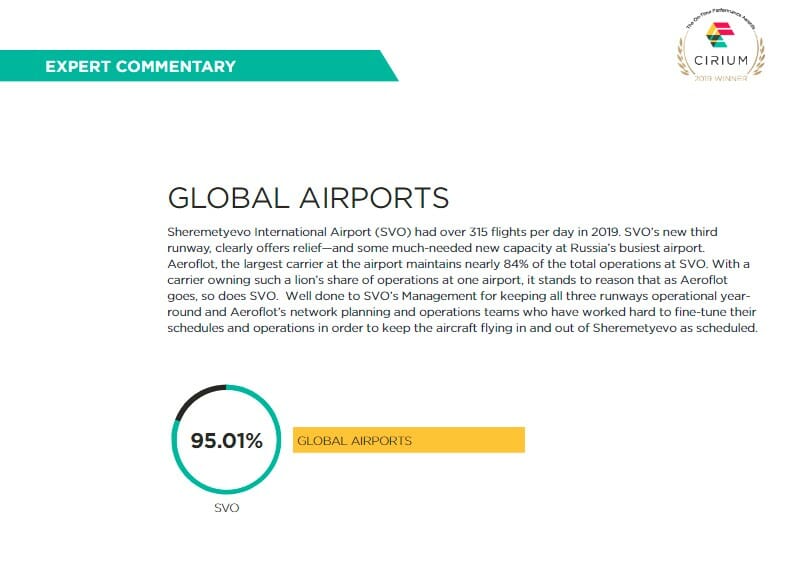Click the yellow GLOBAL AIRPORTS bar
This screenshot has height=563, width=809.
(409, 440)
